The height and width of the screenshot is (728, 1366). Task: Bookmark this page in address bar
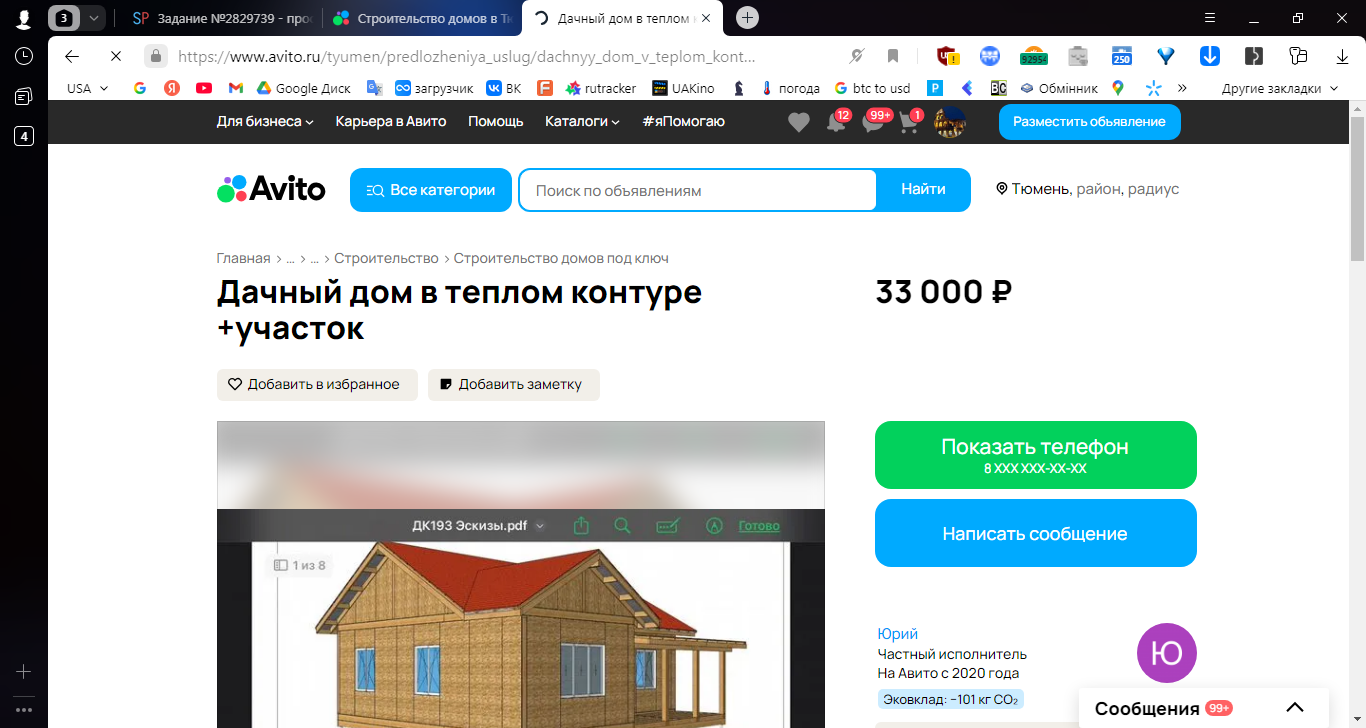(x=893, y=56)
